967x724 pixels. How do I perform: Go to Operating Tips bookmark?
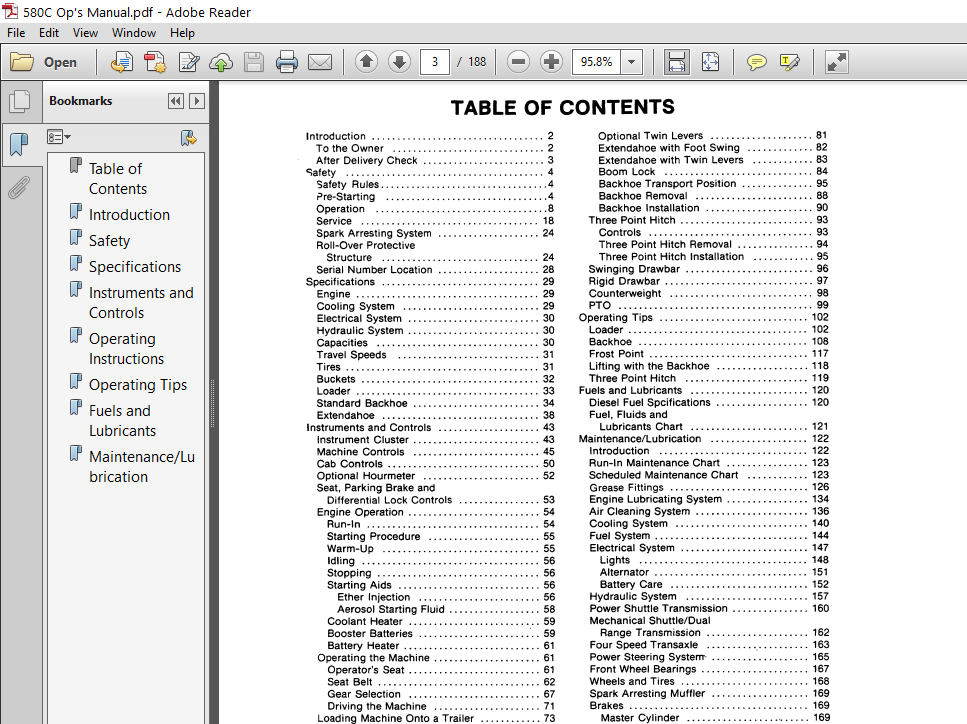click(138, 385)
